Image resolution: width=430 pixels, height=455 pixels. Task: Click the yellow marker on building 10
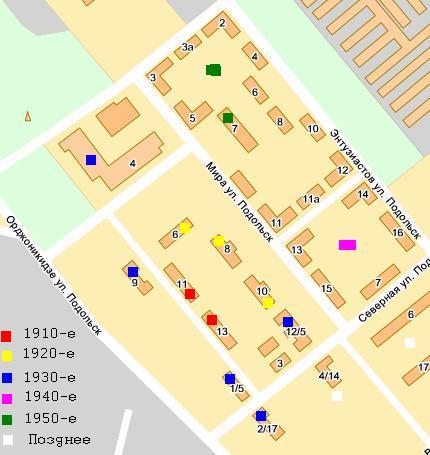268,303
